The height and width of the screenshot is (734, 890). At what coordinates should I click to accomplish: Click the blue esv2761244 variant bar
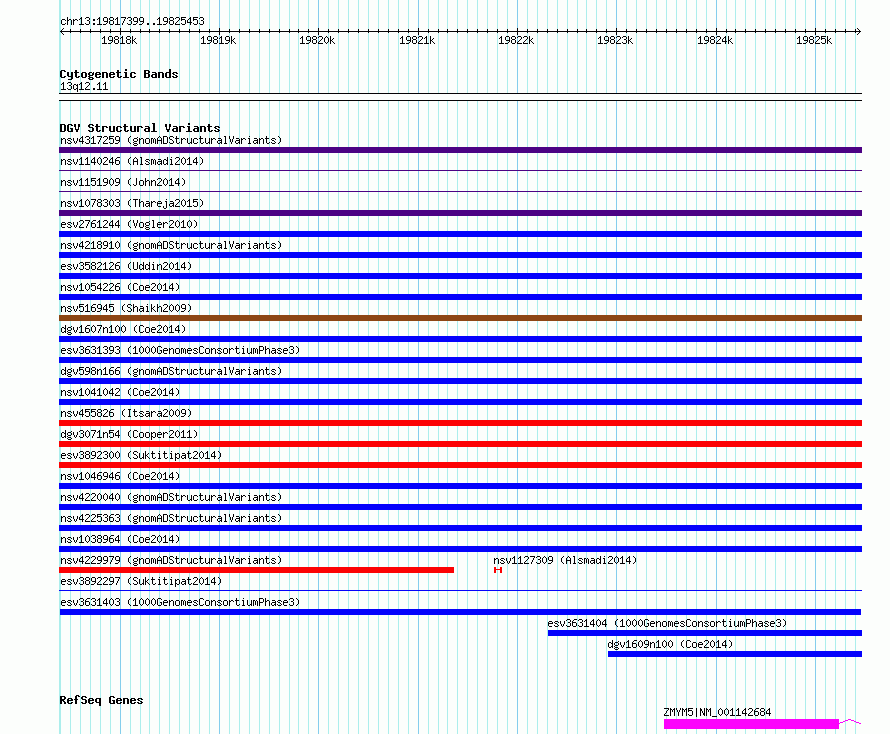(x=460, y=234)
